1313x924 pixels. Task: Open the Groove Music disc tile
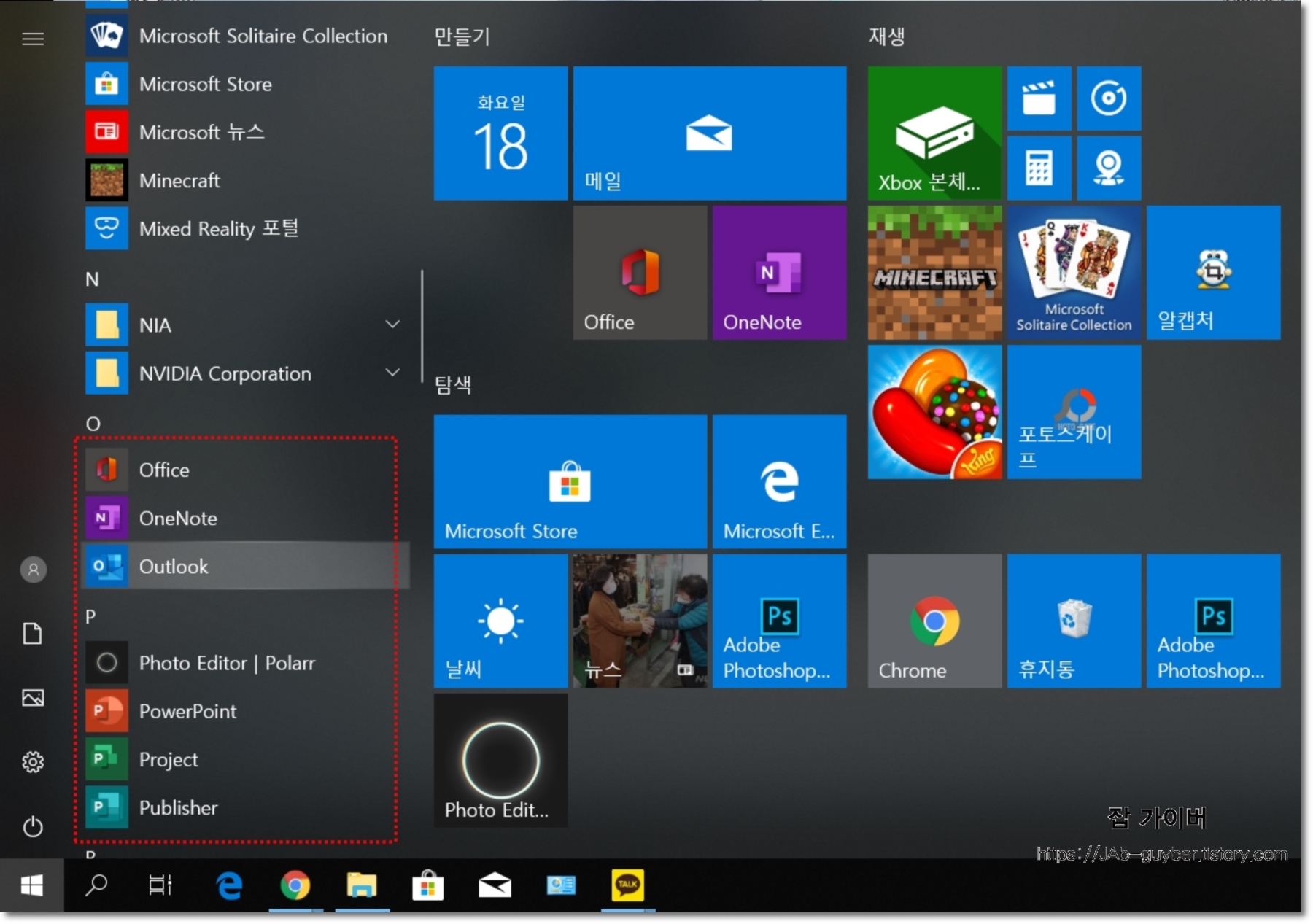(1109, 98)
